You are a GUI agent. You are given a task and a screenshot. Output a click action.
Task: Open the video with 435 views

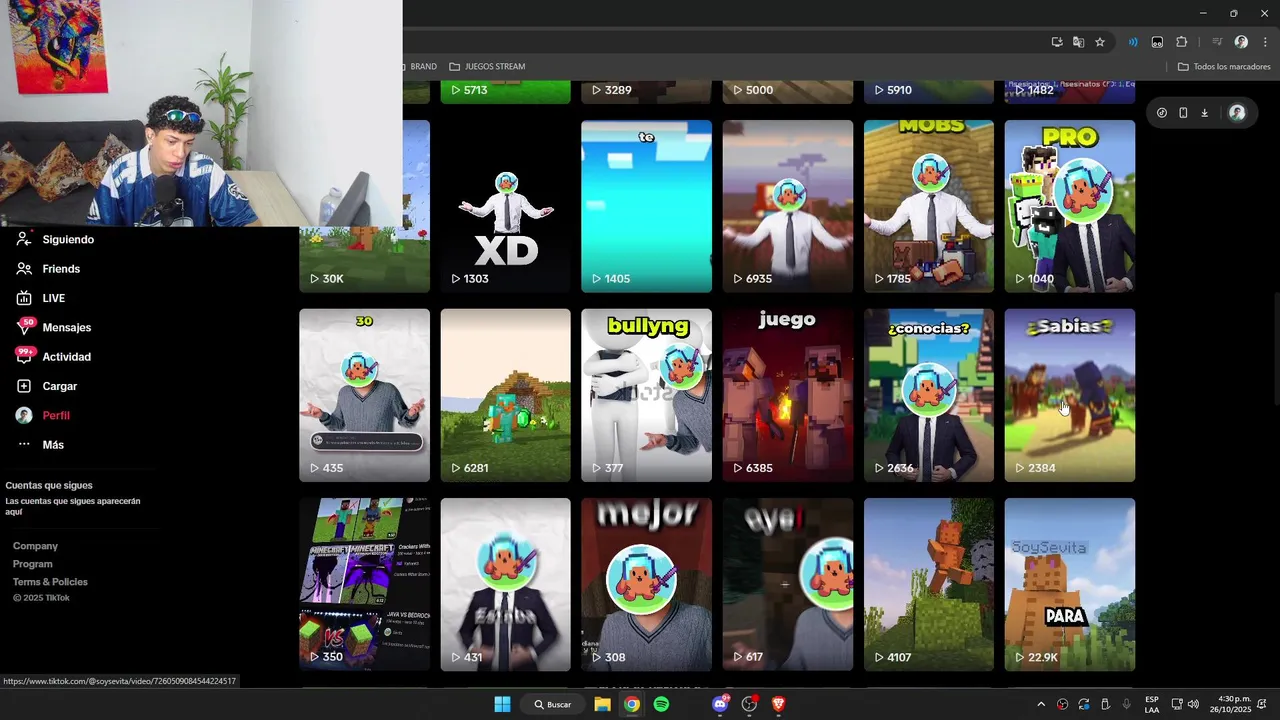click(364, 395)
